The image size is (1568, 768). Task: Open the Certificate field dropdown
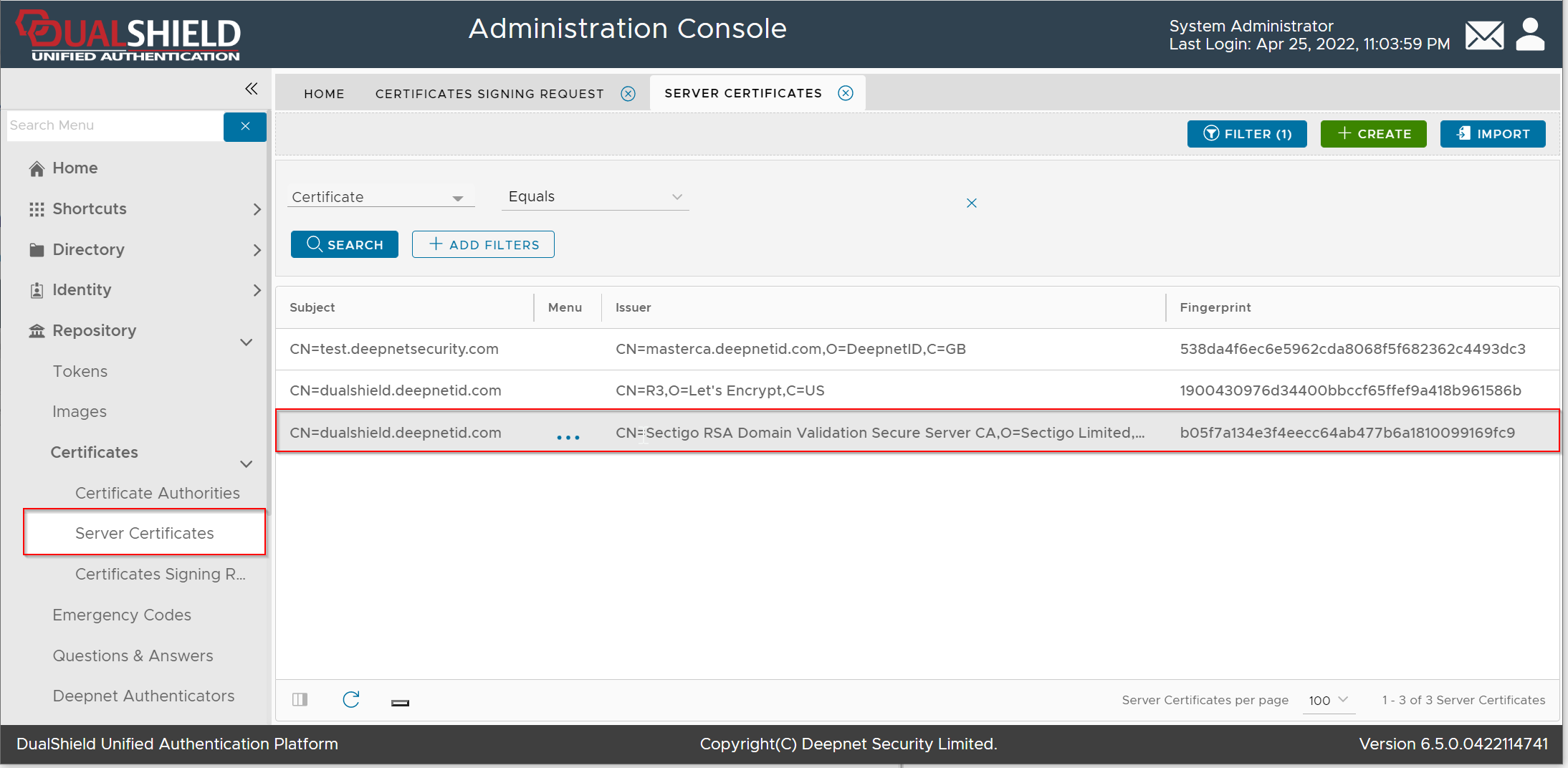pyautogui.click(x=381, y=197)
